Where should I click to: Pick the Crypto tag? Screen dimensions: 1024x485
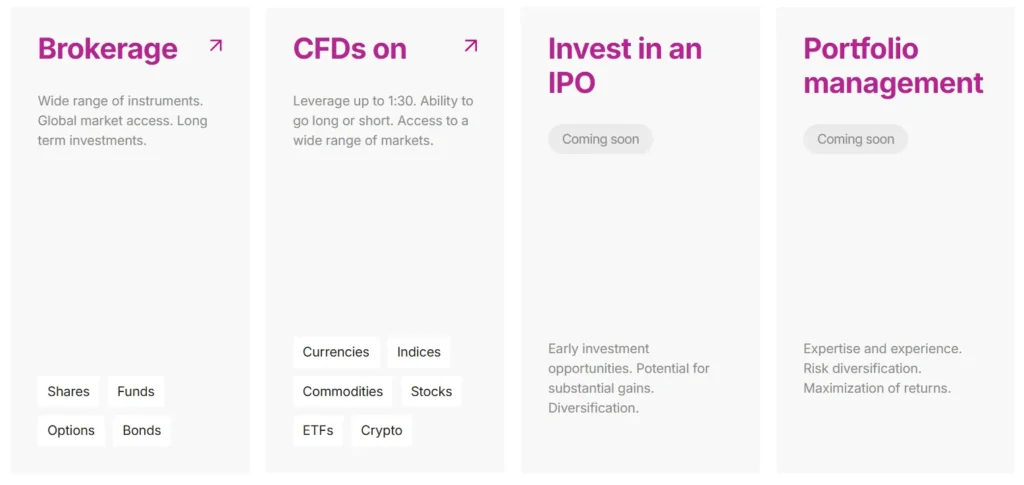click(x=381, y=430)
